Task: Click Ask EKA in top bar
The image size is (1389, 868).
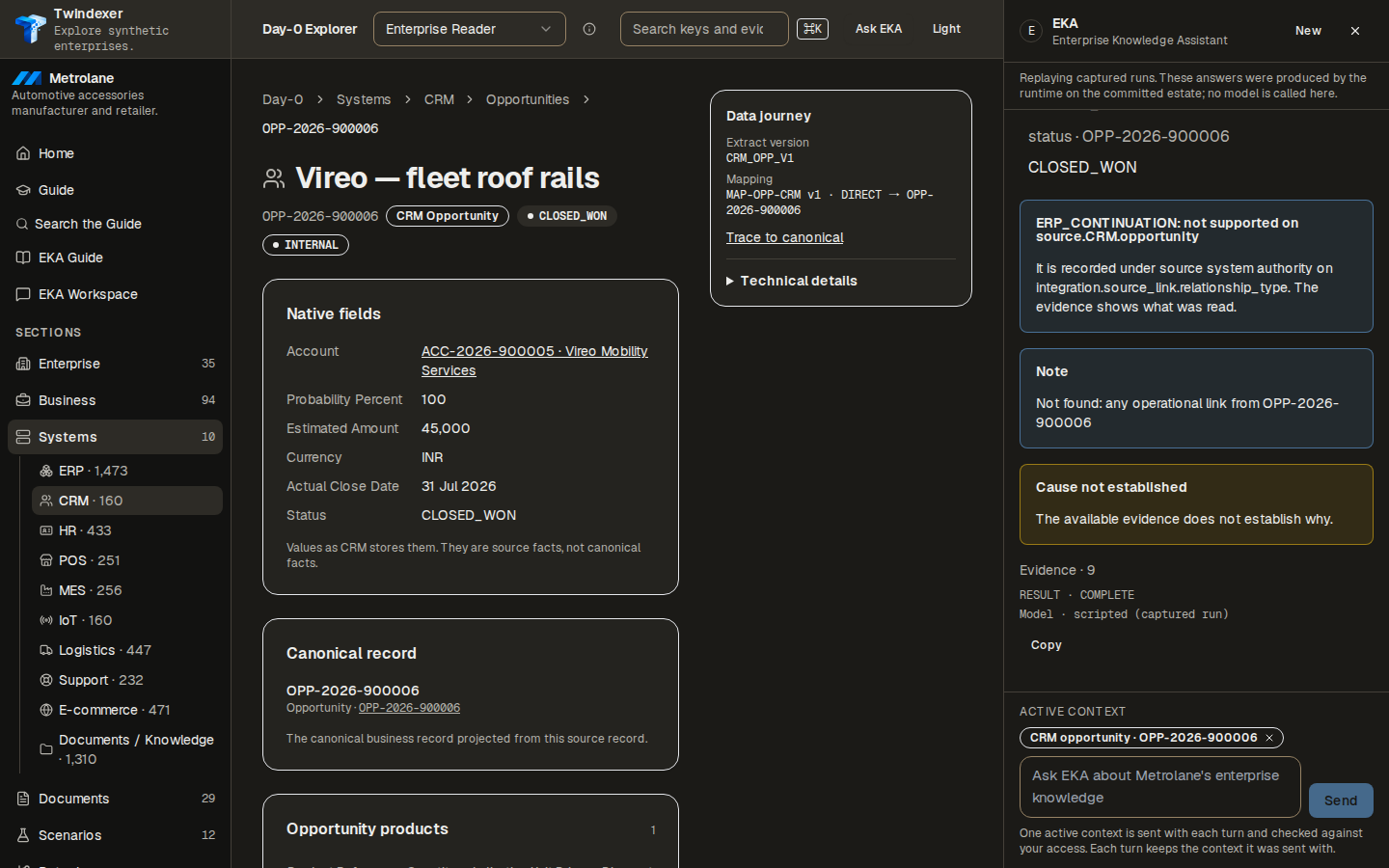Action: click(x=879, y=29)
